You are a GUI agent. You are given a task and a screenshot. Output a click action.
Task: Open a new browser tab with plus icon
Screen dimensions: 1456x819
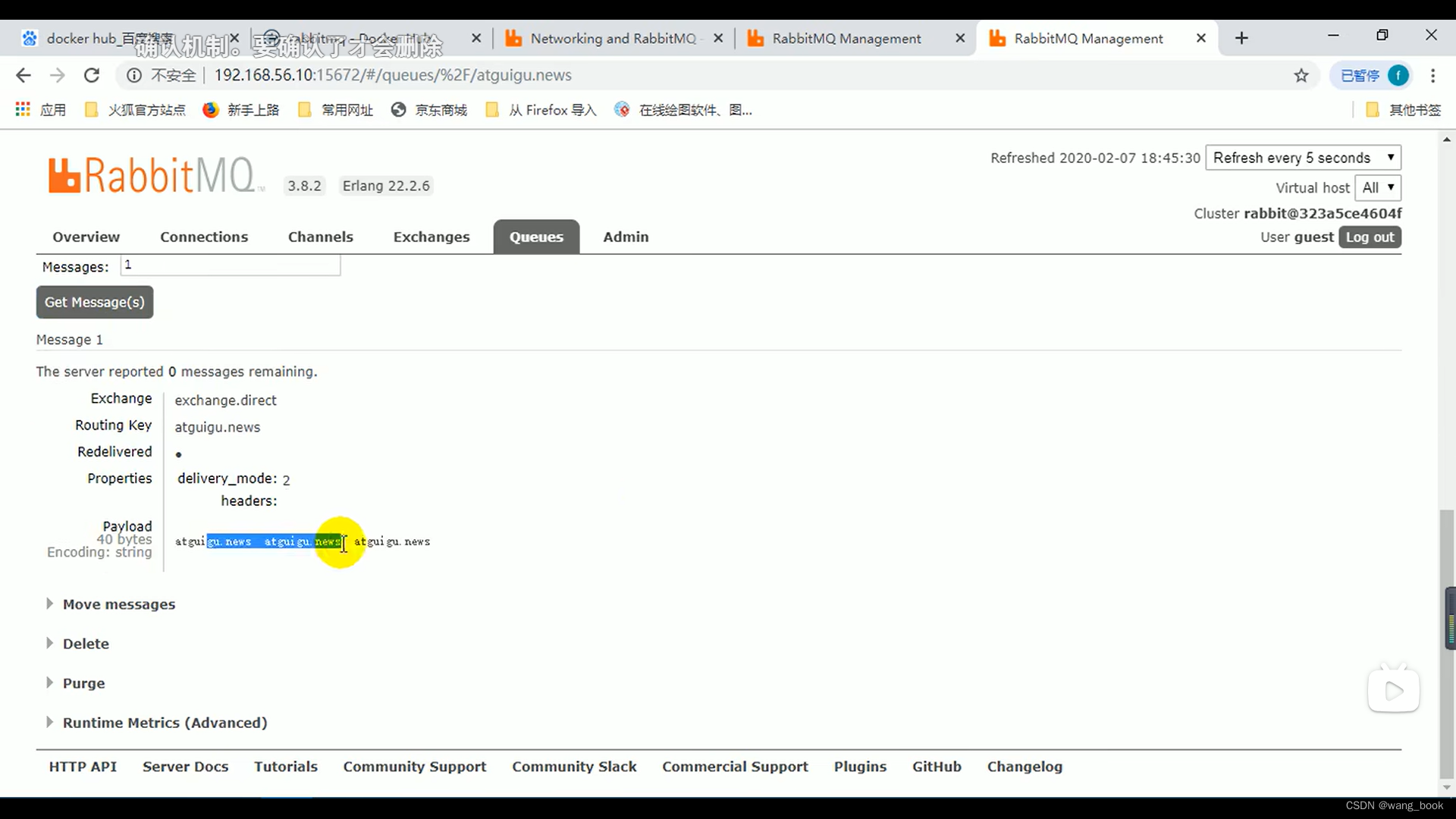[1241, 38]
